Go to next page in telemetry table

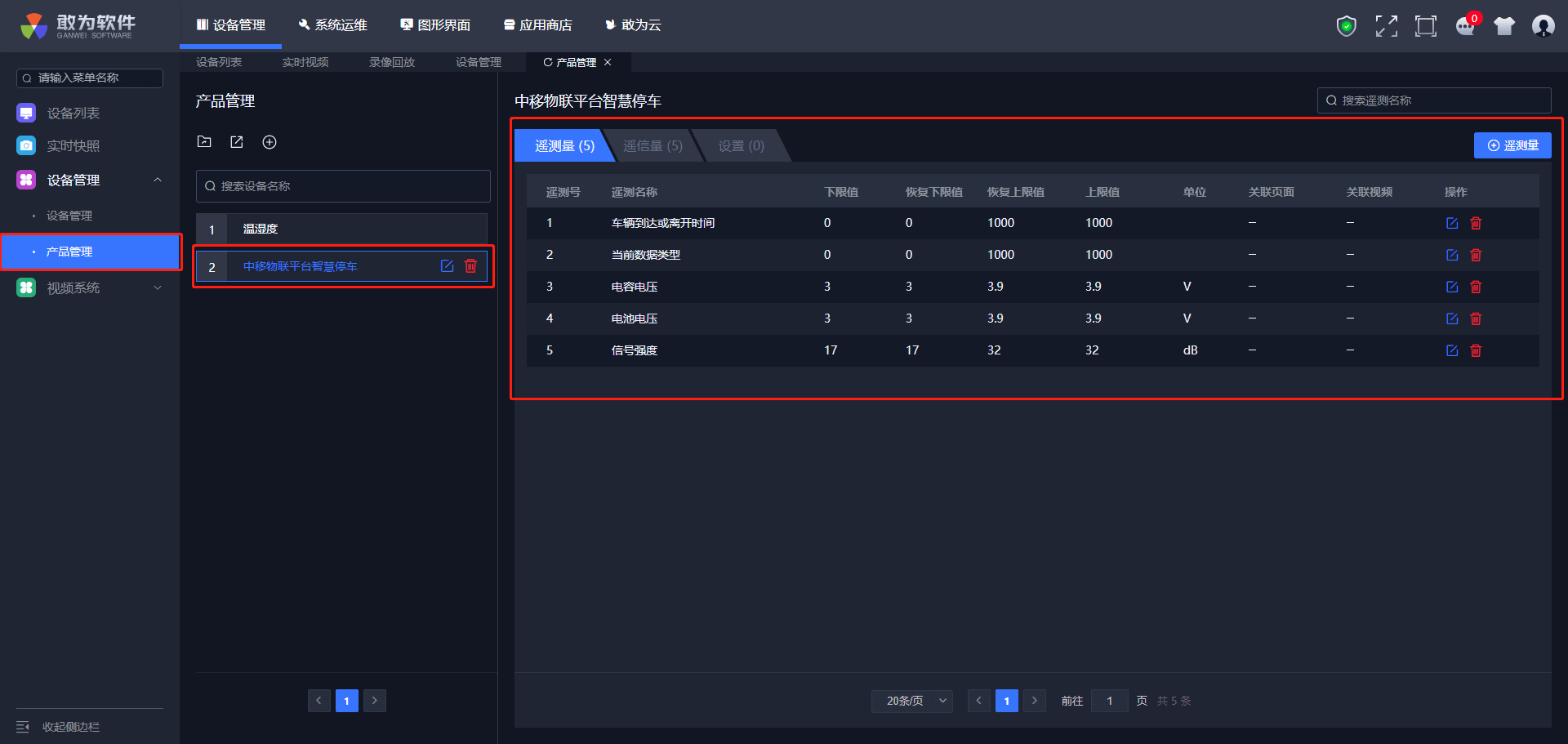(x=1035, y=701)
